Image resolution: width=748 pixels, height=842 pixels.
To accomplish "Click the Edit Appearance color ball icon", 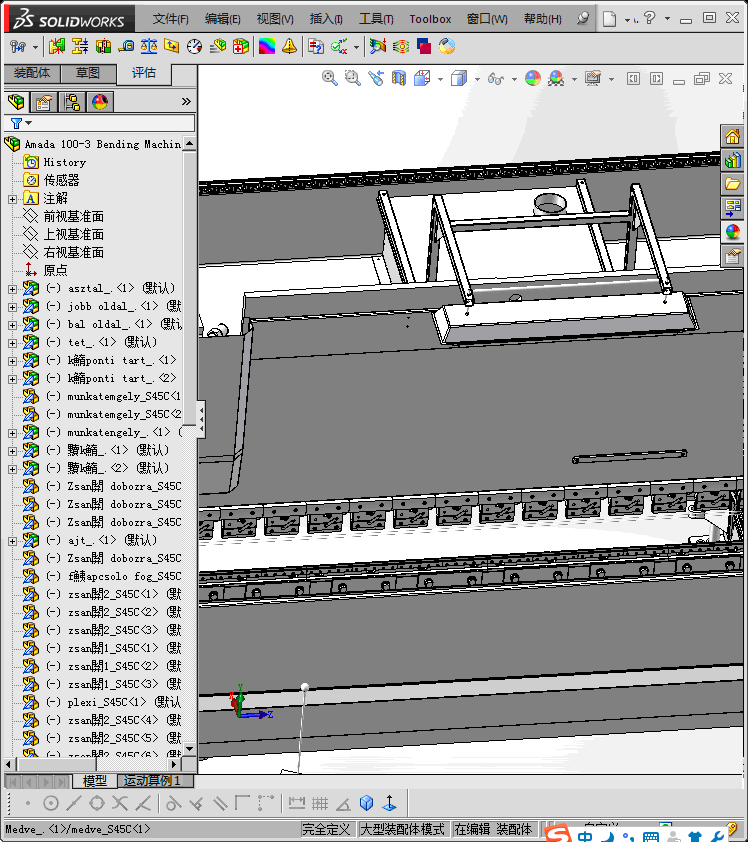I will (x=532, y=78).
